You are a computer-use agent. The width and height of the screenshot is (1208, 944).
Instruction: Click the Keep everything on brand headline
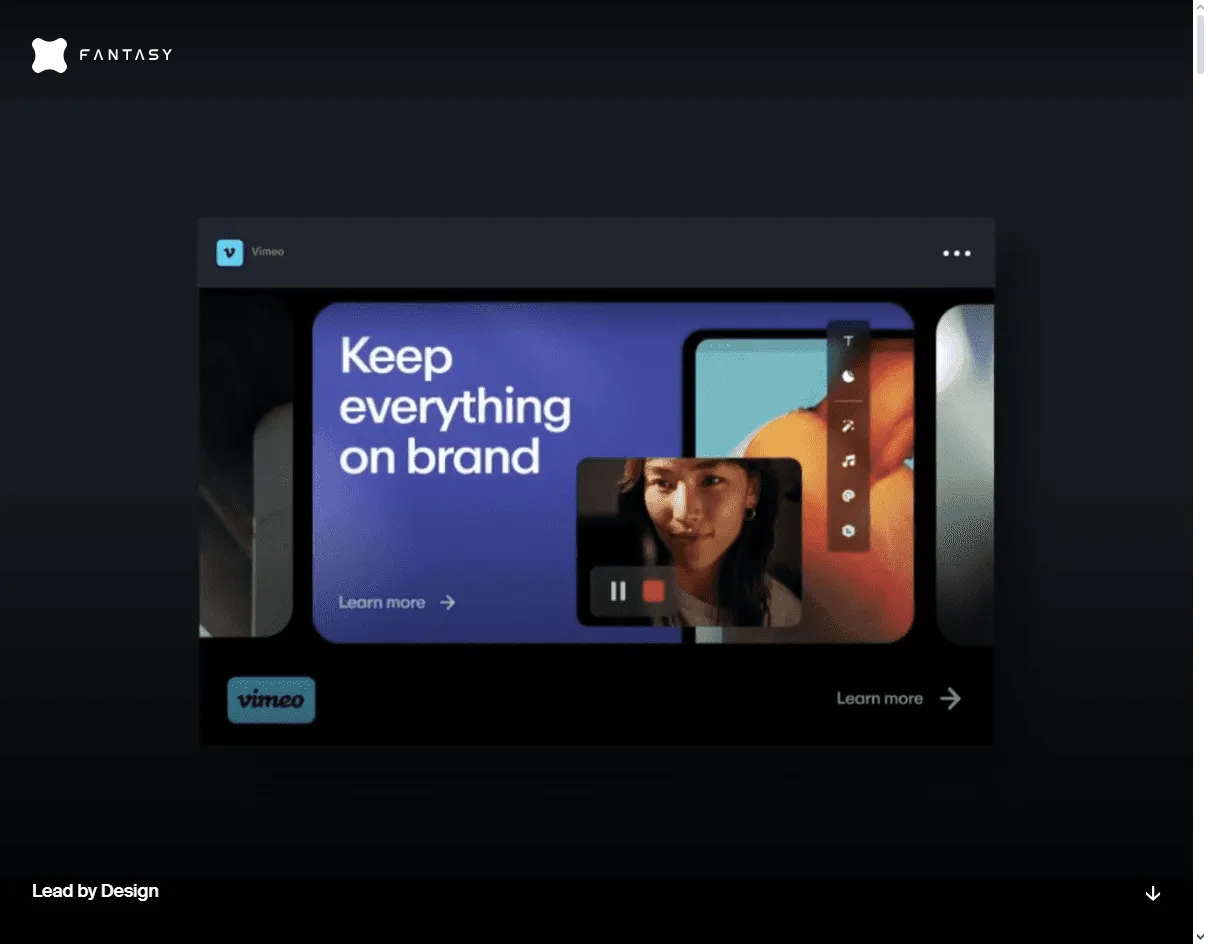coord(455,406)
